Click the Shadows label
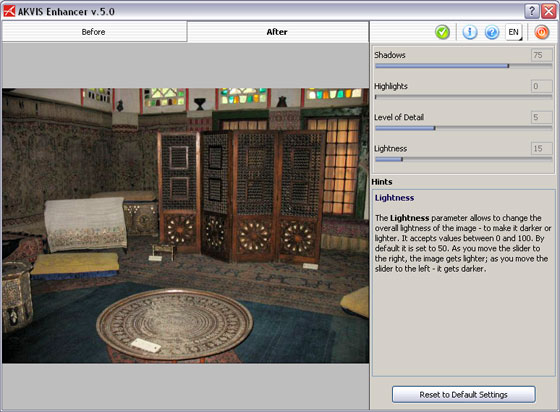This screenshot has height=412, width=560. click(x=390, y=55)
